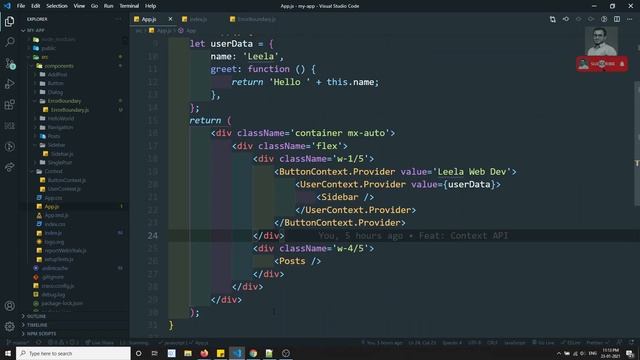Collapse the MY-APP root folder
Viewport: 640px width, 360px height.
pyautogui.click(x=36, y=30)
